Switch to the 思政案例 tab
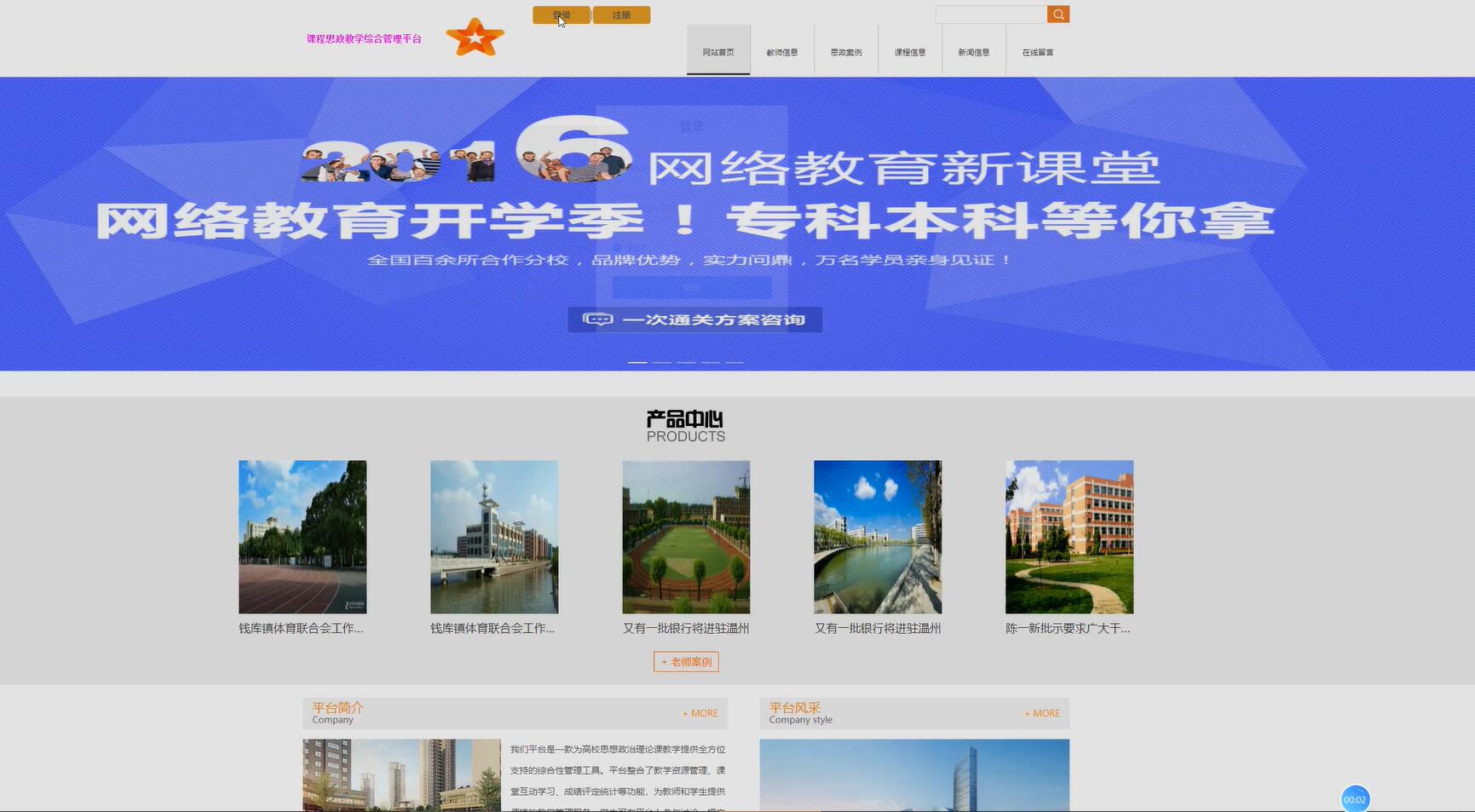 point(845,51)
